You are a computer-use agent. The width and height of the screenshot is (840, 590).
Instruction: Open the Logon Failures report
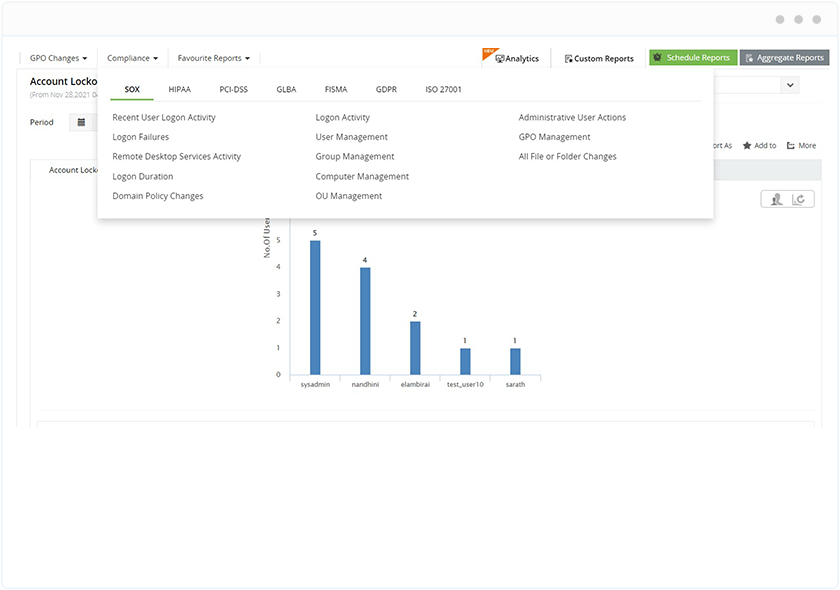click(140, 137)
